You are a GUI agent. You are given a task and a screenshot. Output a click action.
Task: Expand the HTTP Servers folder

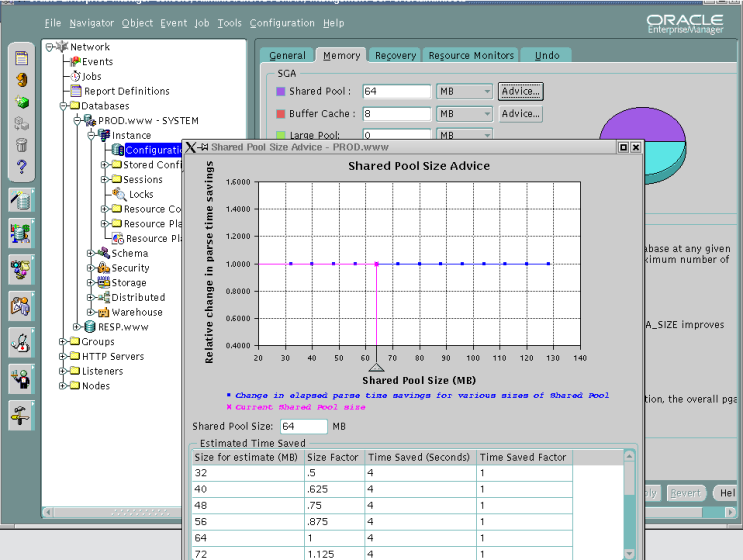pos(62,356)
